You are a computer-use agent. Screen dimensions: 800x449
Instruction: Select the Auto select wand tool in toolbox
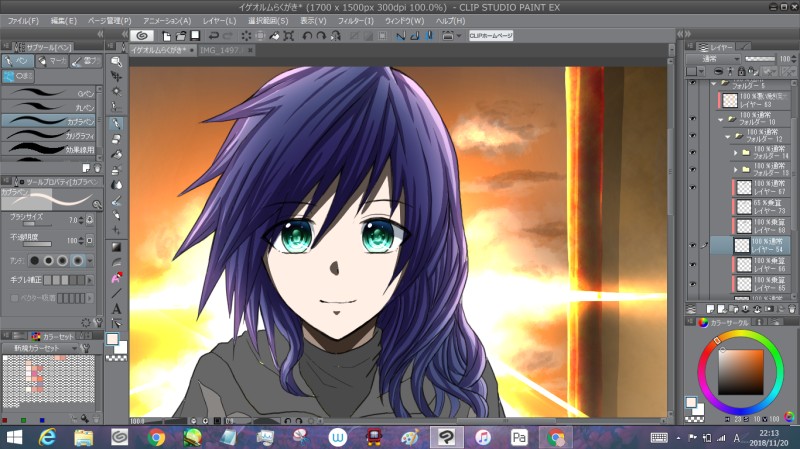(x=116, y=92)
